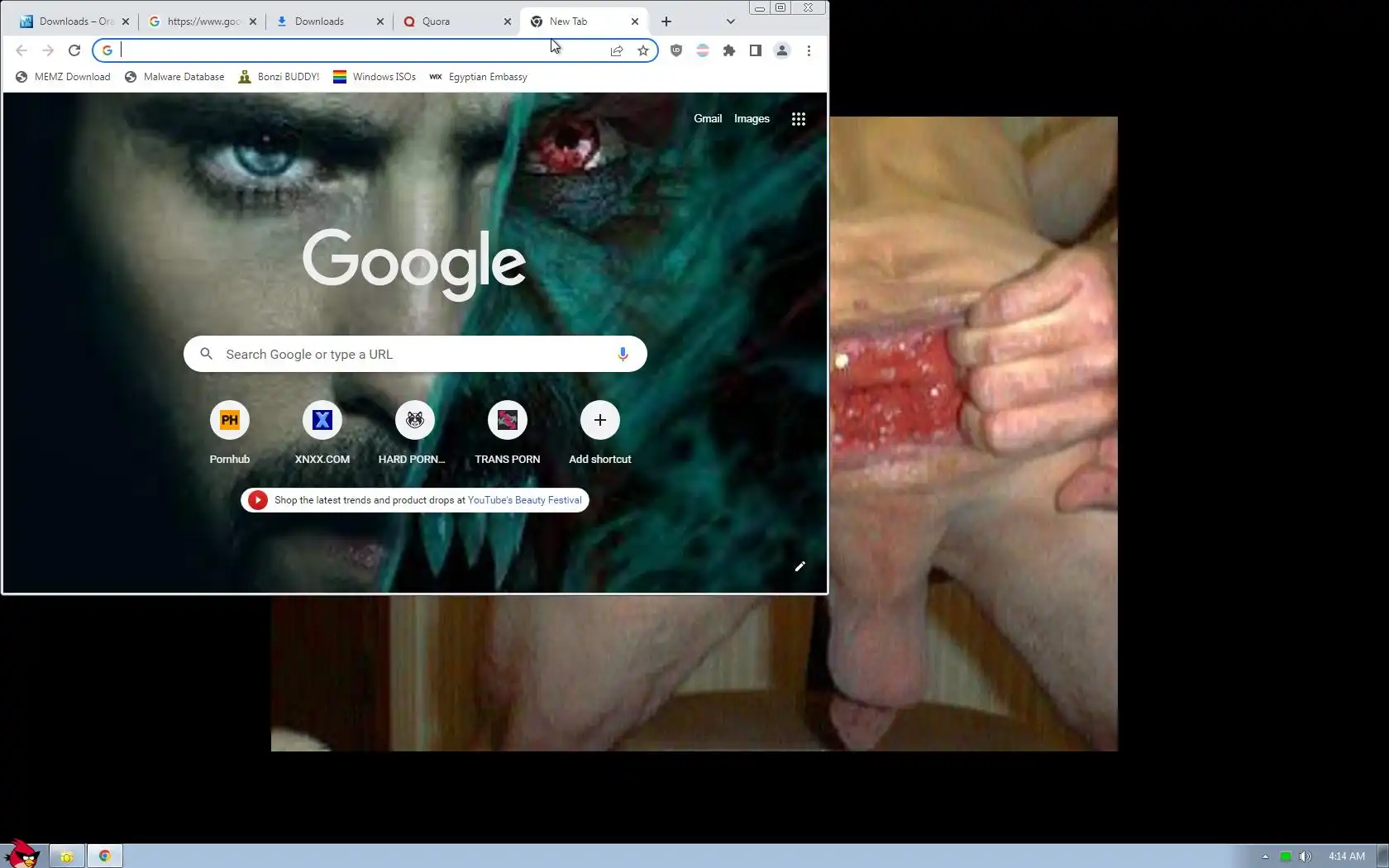Click the Google icon in the address bar
This screenshot has width=1389, height=868.
coord(107,50)
